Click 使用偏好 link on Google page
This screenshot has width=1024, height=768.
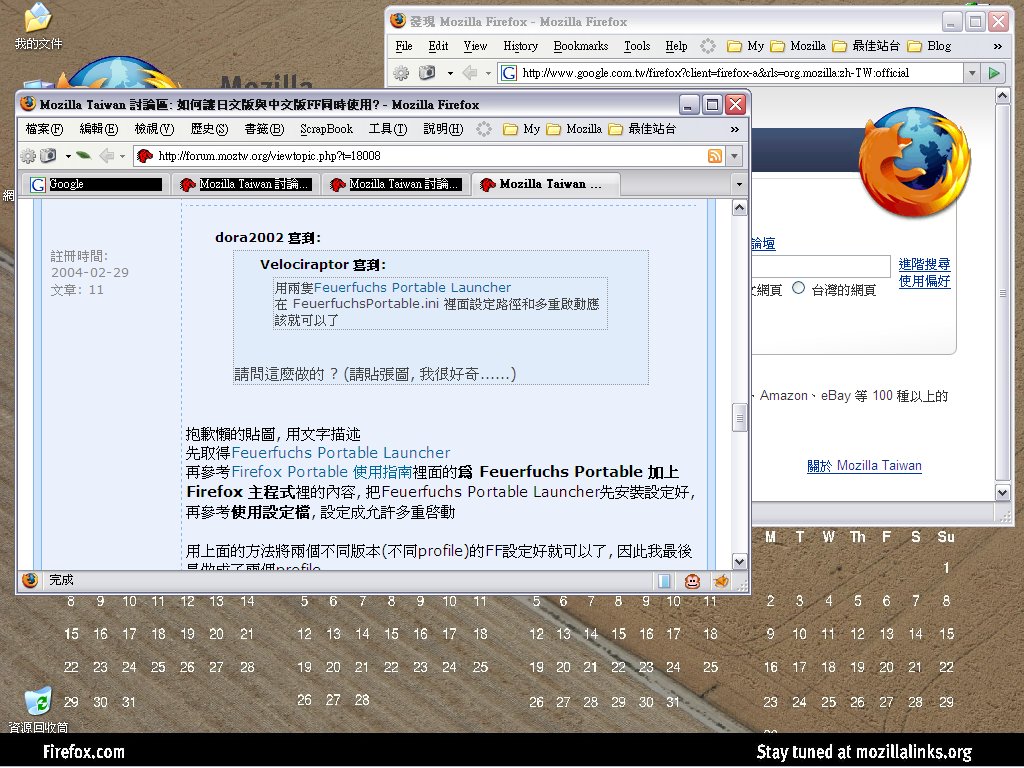tap(924, 281)
